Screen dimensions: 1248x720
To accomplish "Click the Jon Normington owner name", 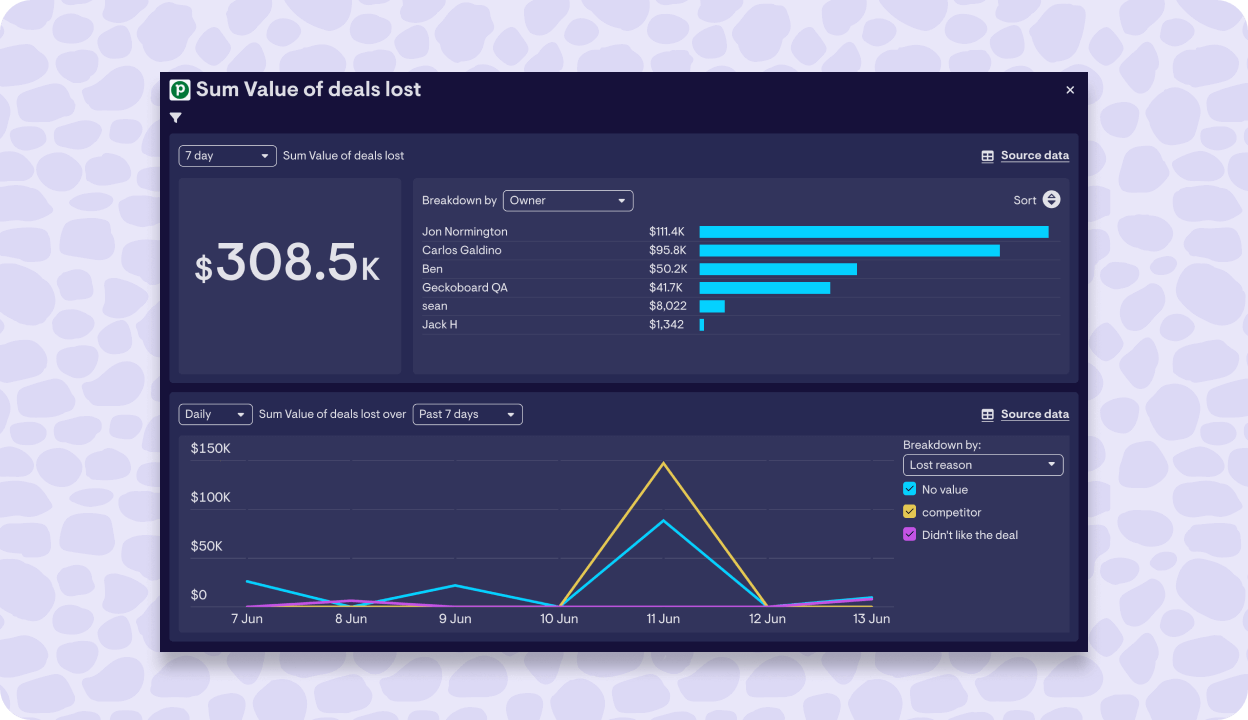I will [465, 232].
